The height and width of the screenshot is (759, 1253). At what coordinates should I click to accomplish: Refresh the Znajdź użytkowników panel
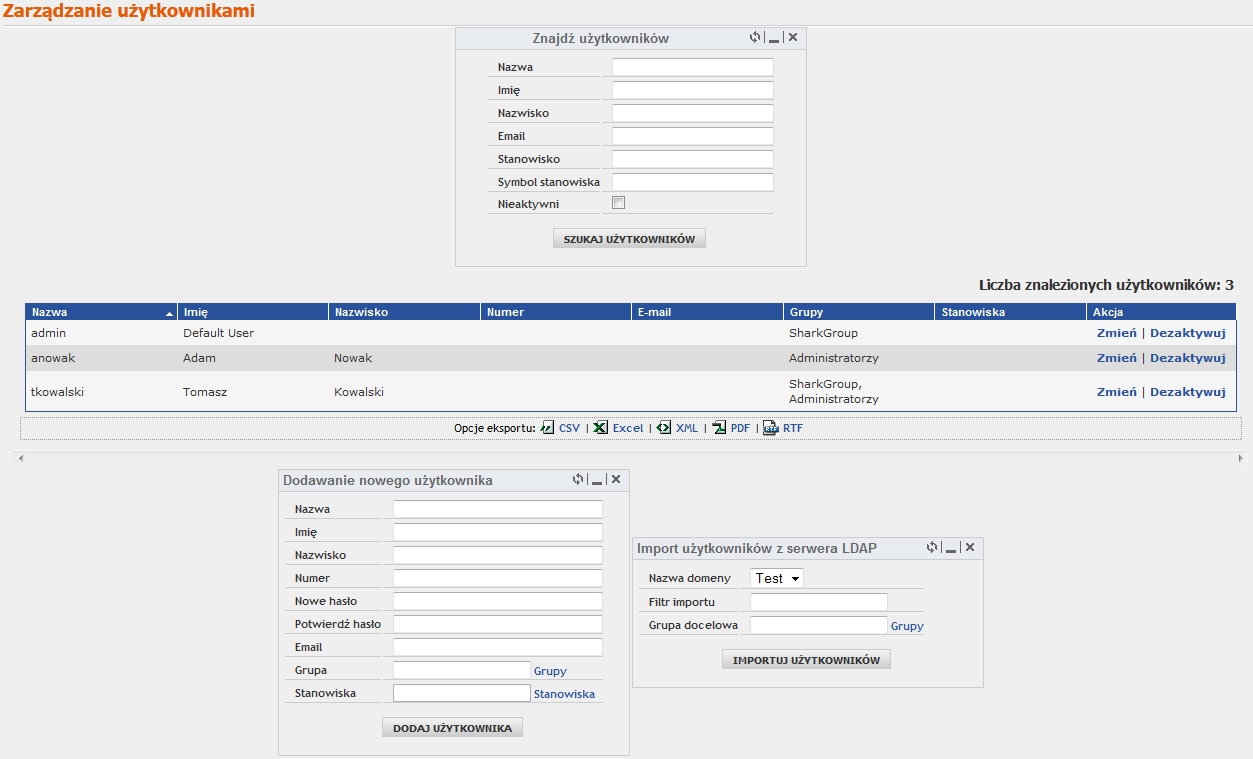(x=755, y=37)
